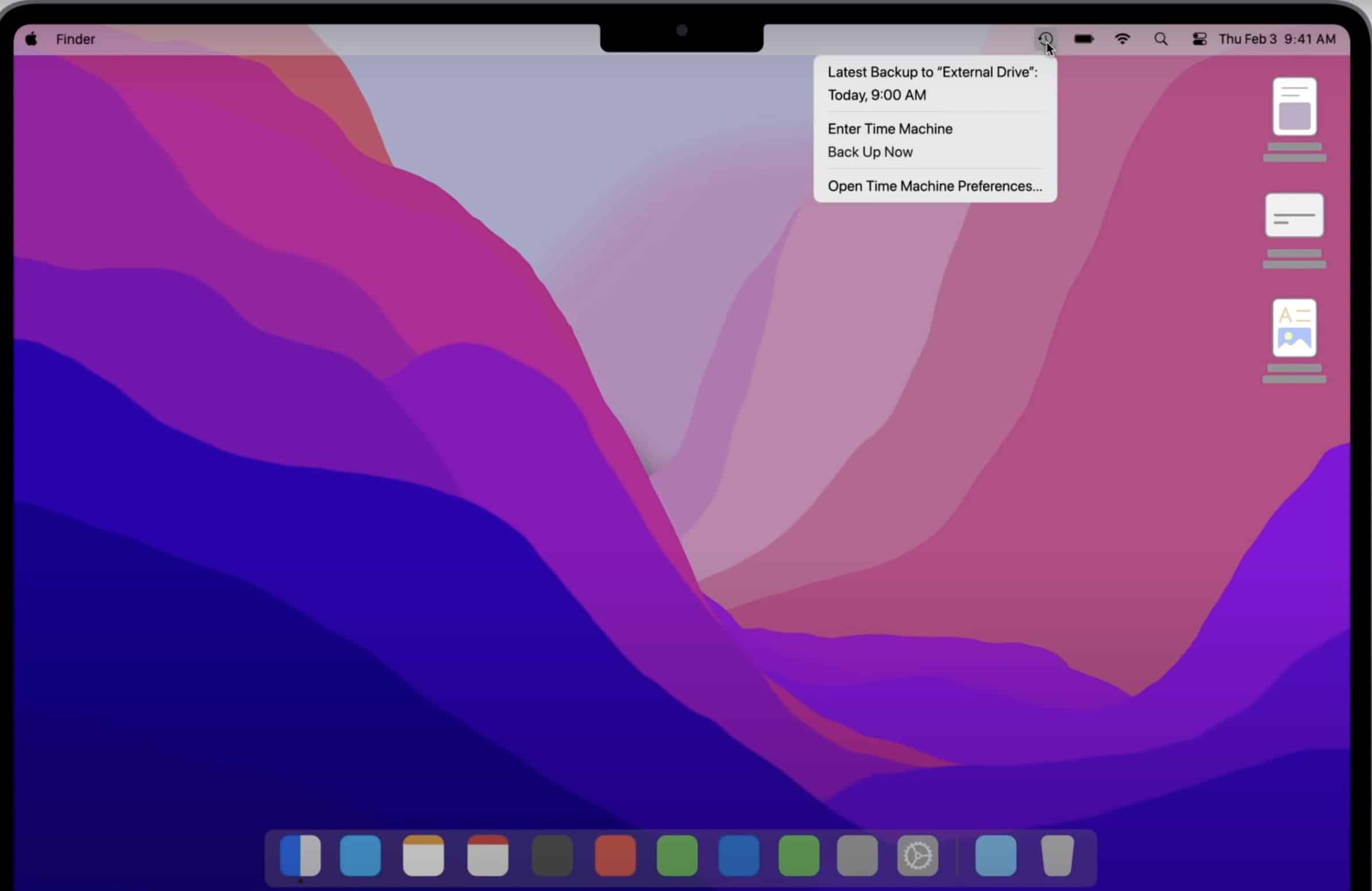
Task: Open the top desktop document file
Action: pos(1294,107)
